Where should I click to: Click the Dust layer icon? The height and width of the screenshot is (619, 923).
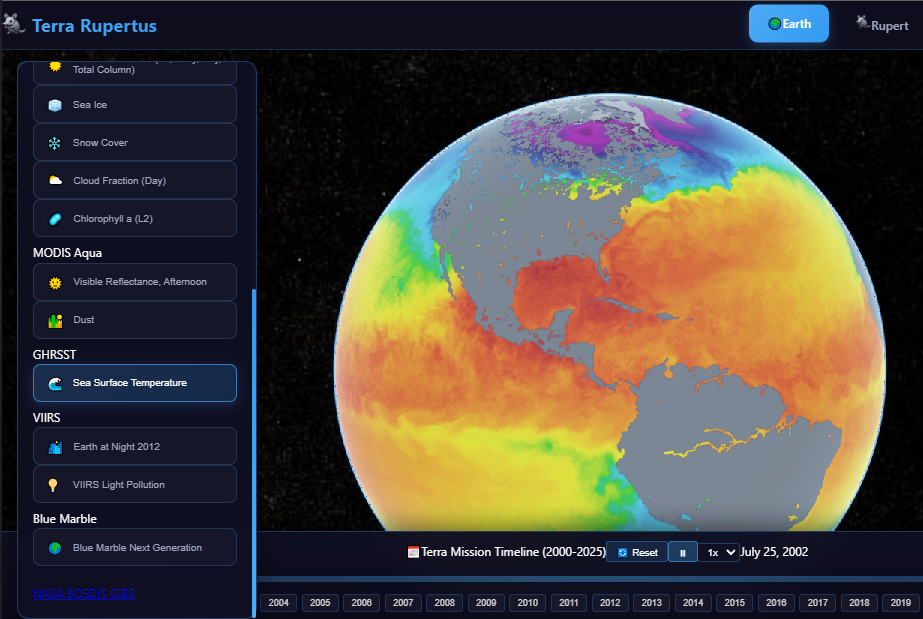coord(55,321)
